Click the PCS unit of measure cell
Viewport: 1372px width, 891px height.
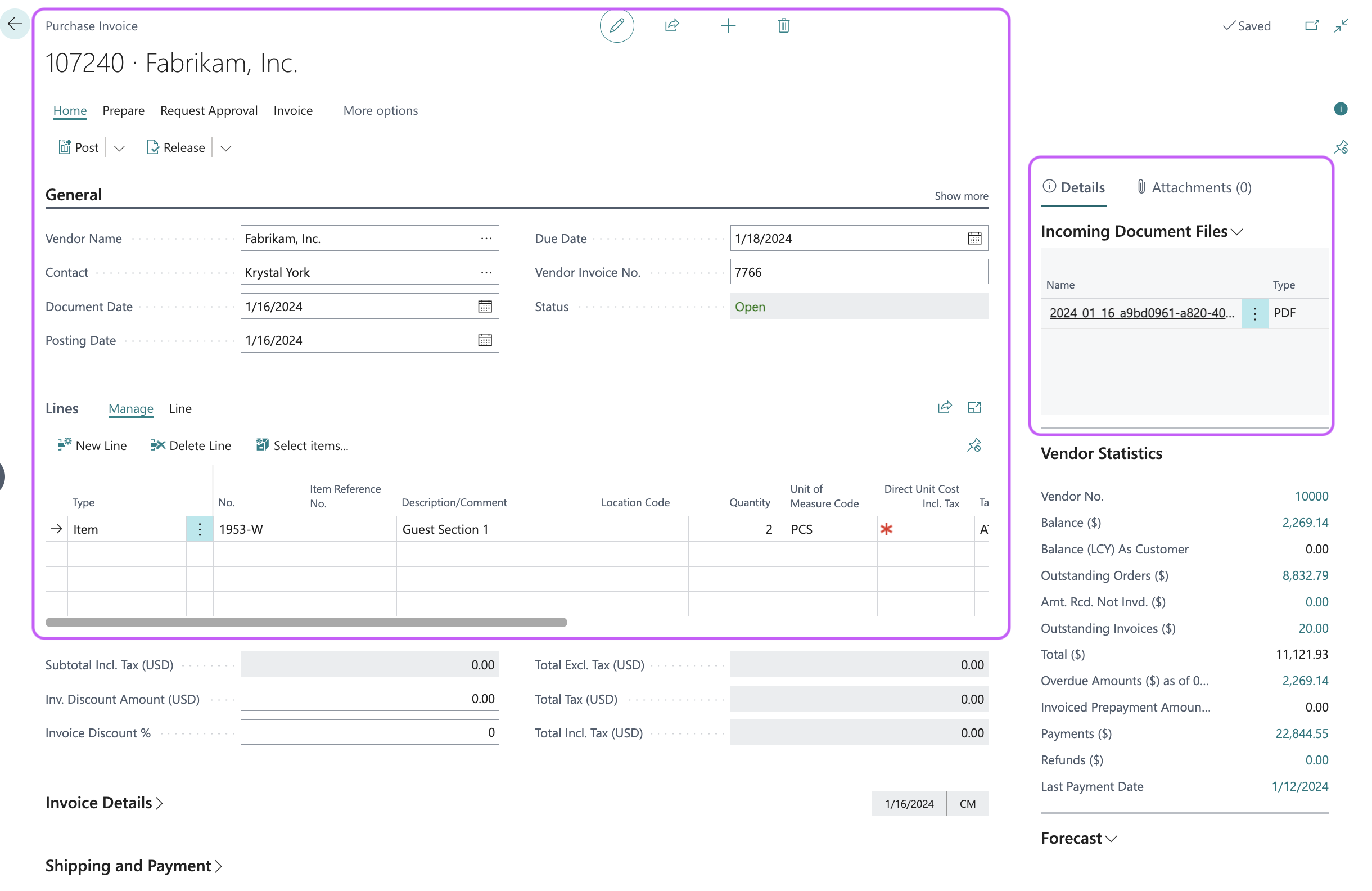pos(831,529)
